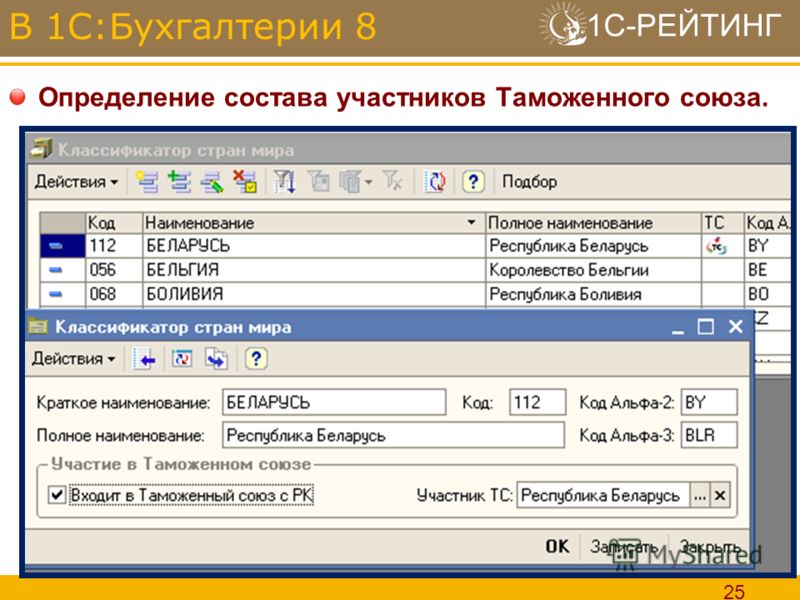
Task: Click disabled clear filter icon
Action: pyautogui.click(x=393, y=181)
